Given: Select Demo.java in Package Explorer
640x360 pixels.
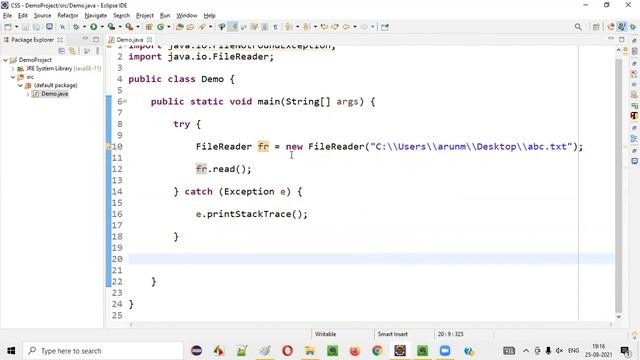Looking at the screenshot, I should coord(54,94).
